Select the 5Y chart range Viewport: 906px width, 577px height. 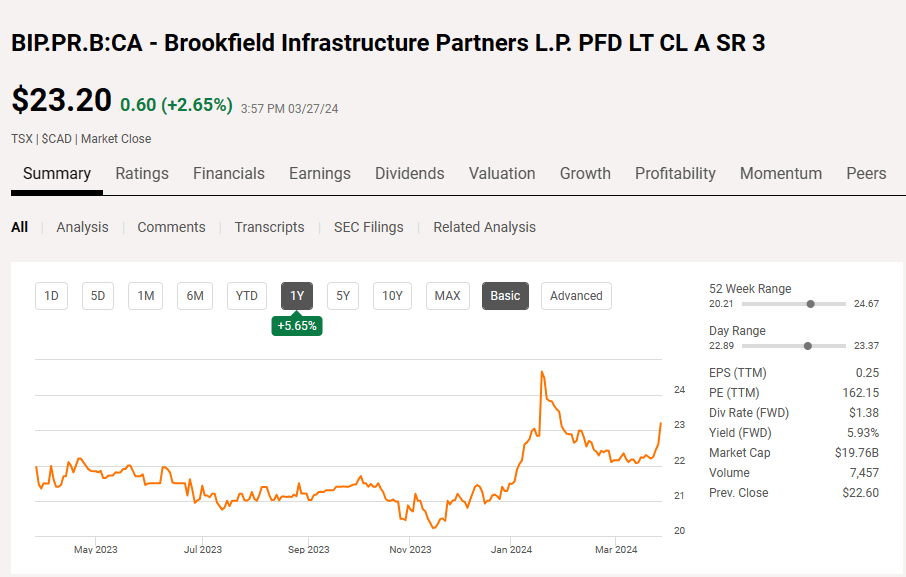point(342,295)
